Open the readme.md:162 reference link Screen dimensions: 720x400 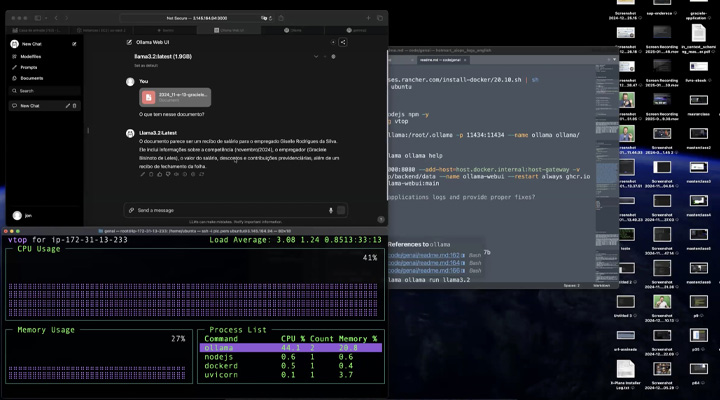(423, 255)
